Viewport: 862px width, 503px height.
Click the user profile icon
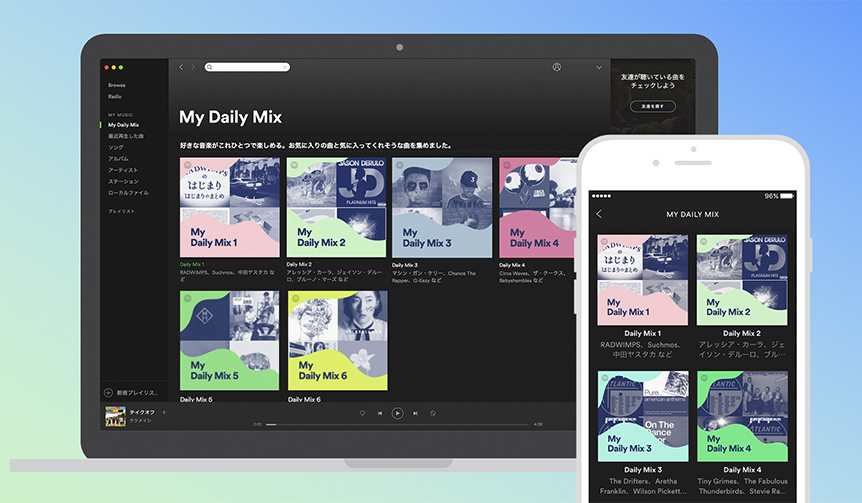pos(556,67)
